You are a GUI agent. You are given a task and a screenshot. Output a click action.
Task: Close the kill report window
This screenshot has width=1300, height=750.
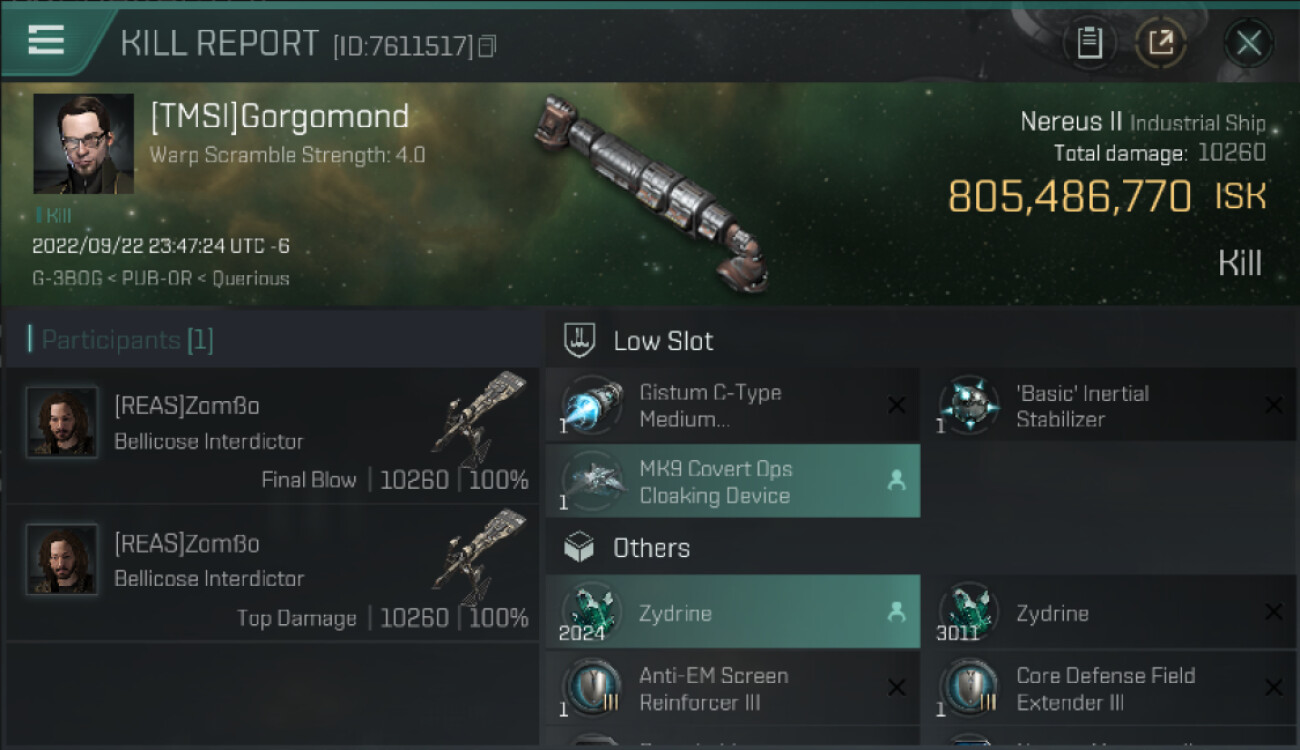coord(1248,43)
